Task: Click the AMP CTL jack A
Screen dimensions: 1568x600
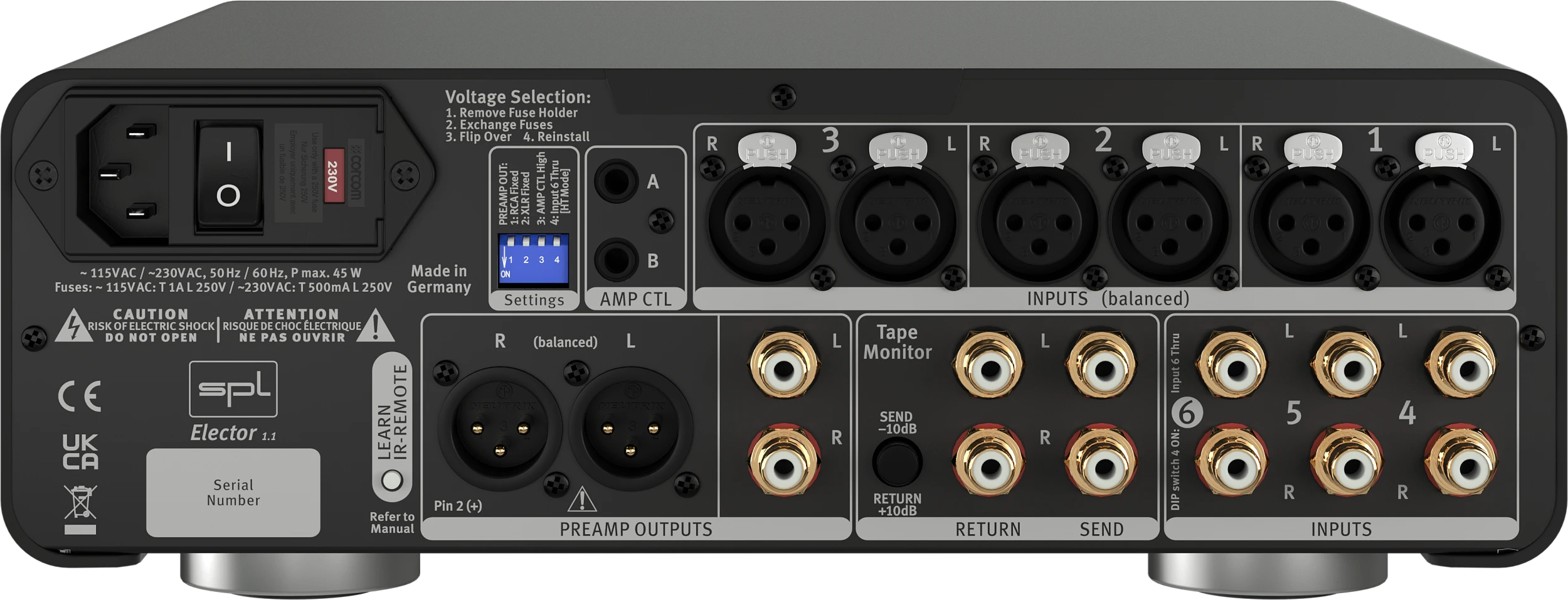Action: point(615,181)
